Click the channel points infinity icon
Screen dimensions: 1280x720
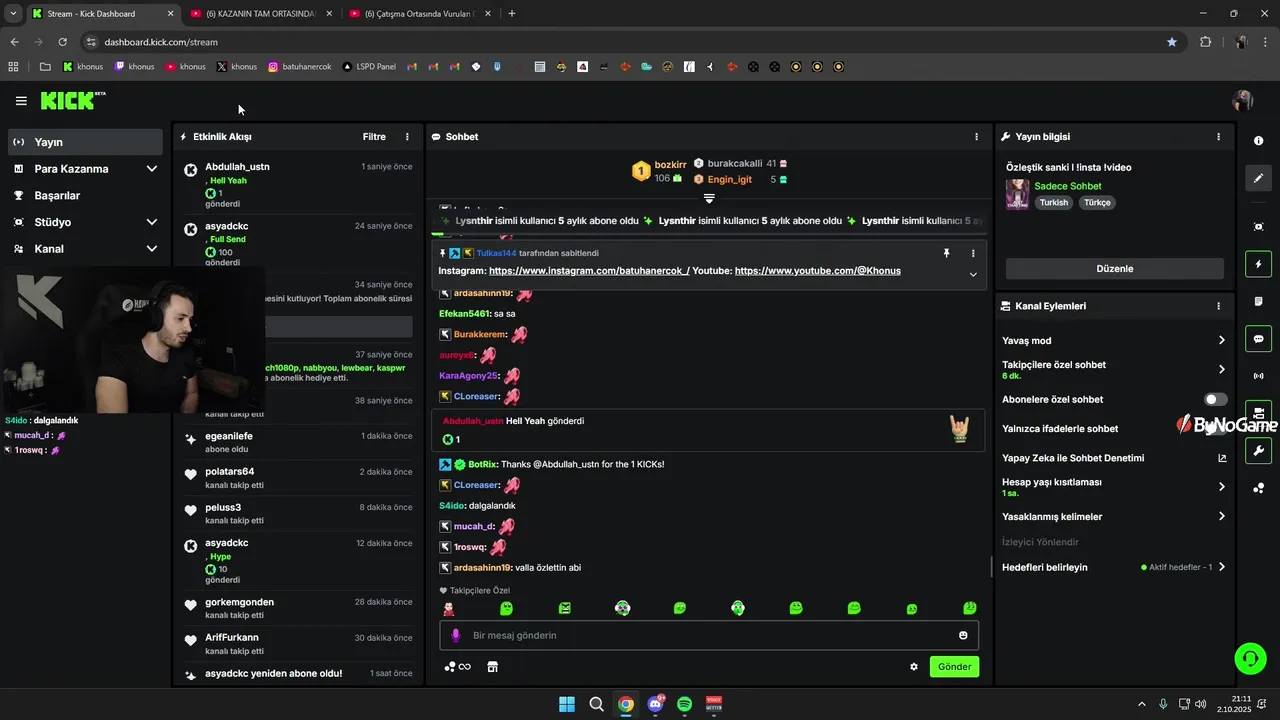pos(458,667)
